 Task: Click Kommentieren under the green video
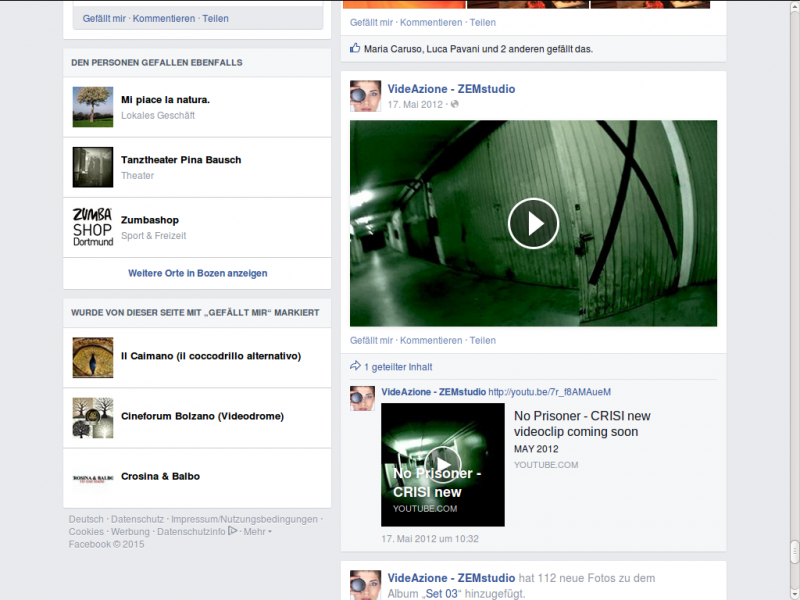click(x=431, y=340)
